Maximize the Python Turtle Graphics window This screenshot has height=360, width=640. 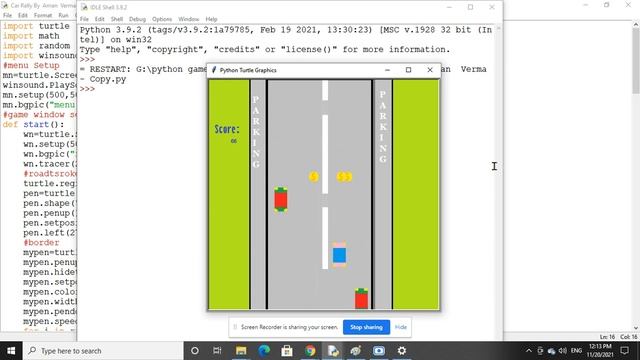pyautogui.click(x=408, y=70)
